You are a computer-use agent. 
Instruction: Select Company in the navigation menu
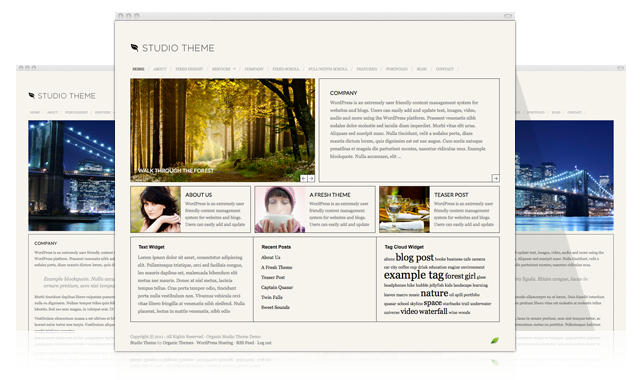click(254, 69)
